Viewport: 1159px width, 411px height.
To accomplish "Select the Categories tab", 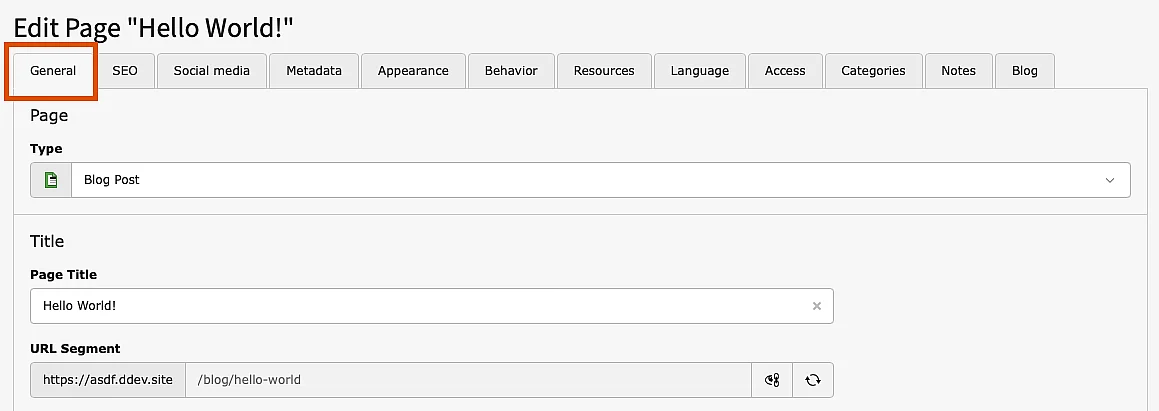I will pyautogui.click(x=873, y=71).
